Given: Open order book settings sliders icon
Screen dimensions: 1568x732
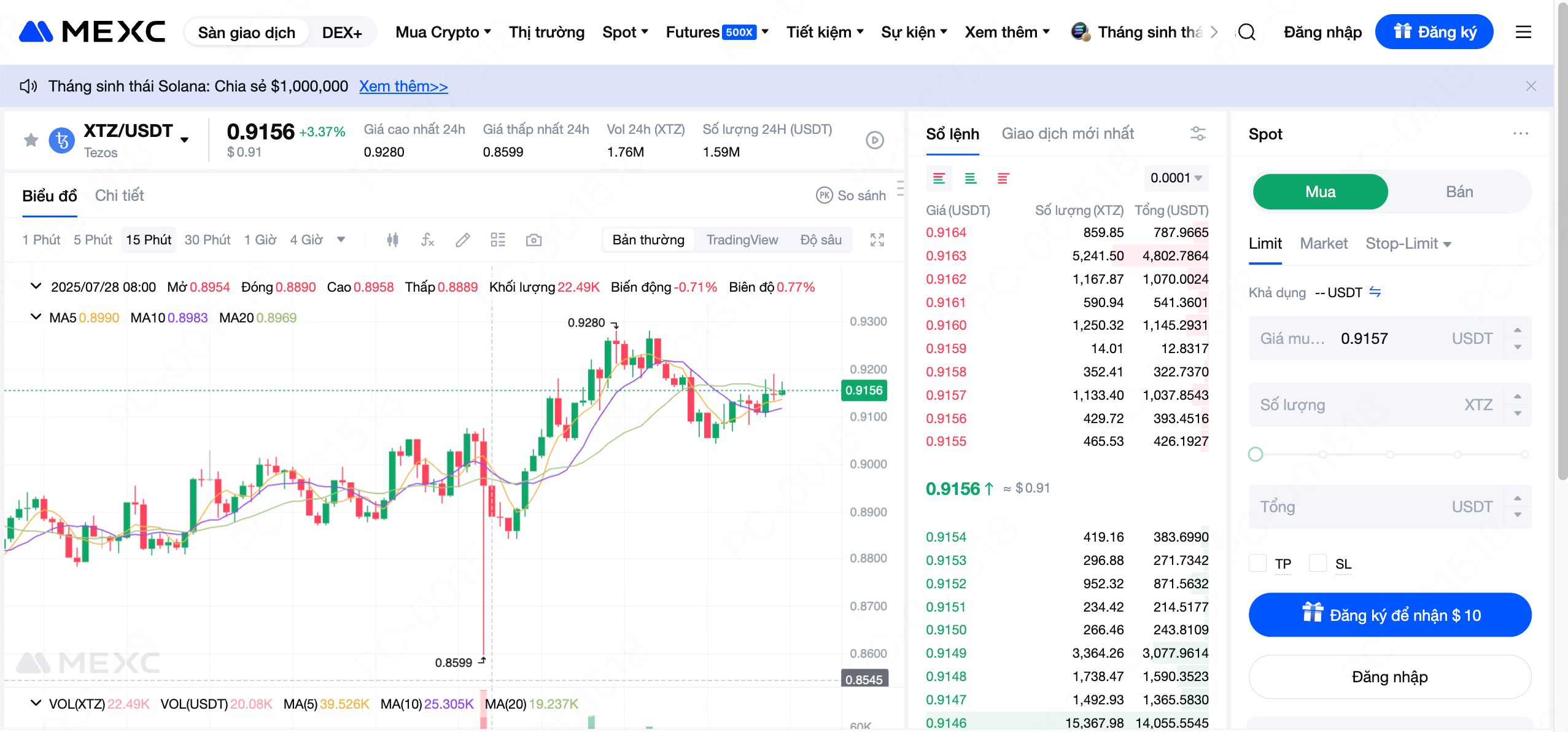Looking at the screenshot, I should point(1198,133).
